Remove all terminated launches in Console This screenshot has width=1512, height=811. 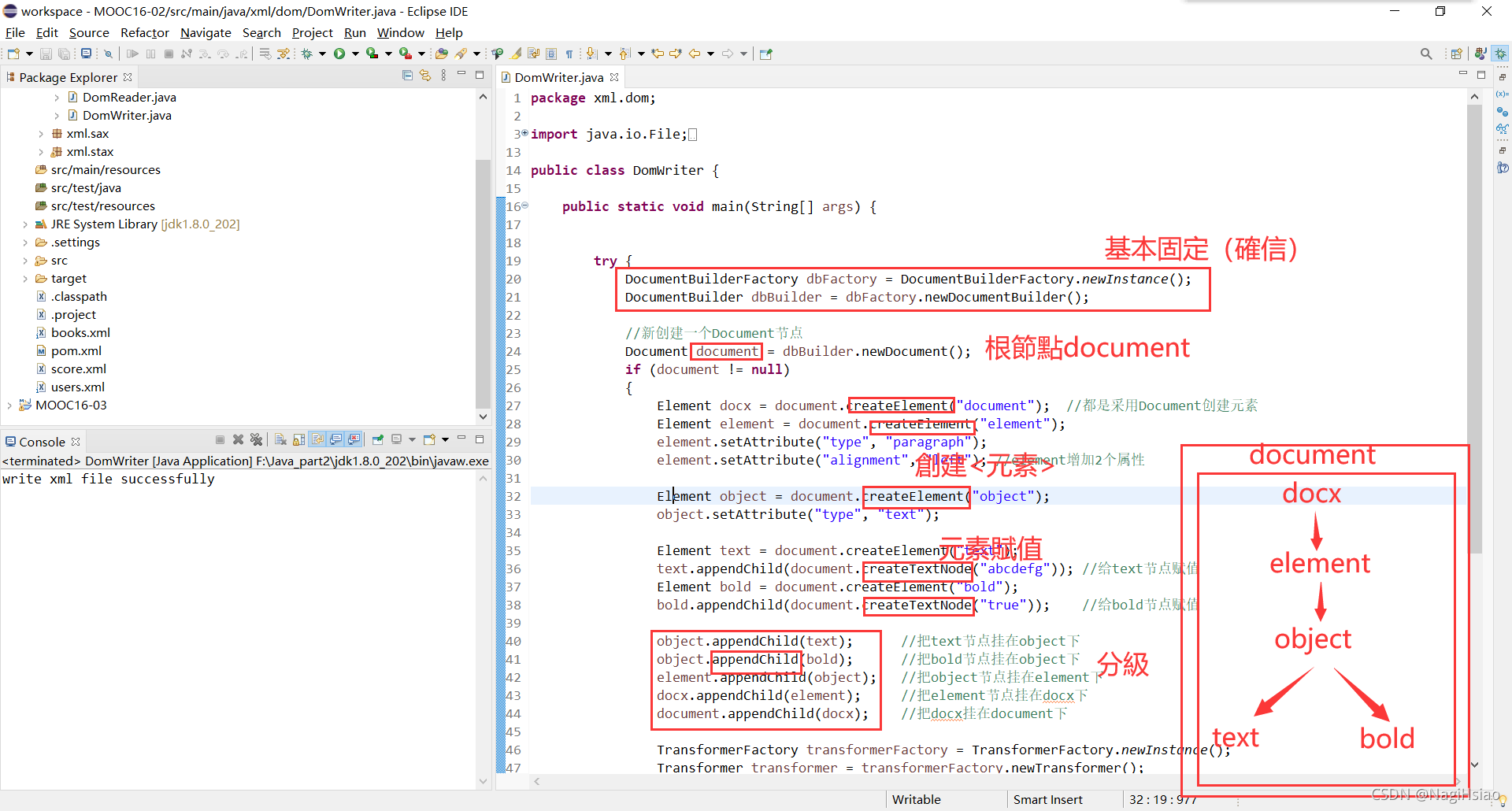(256, 439)
